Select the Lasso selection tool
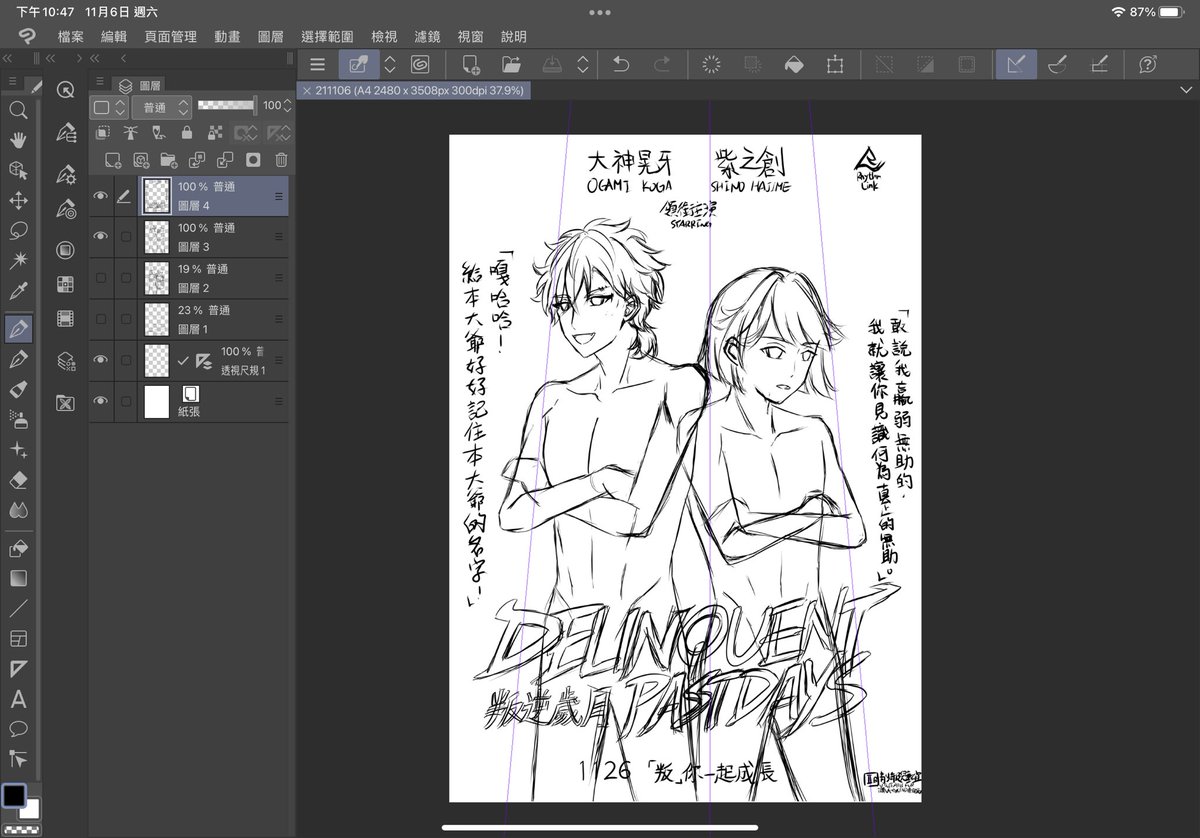 [18, 230]
